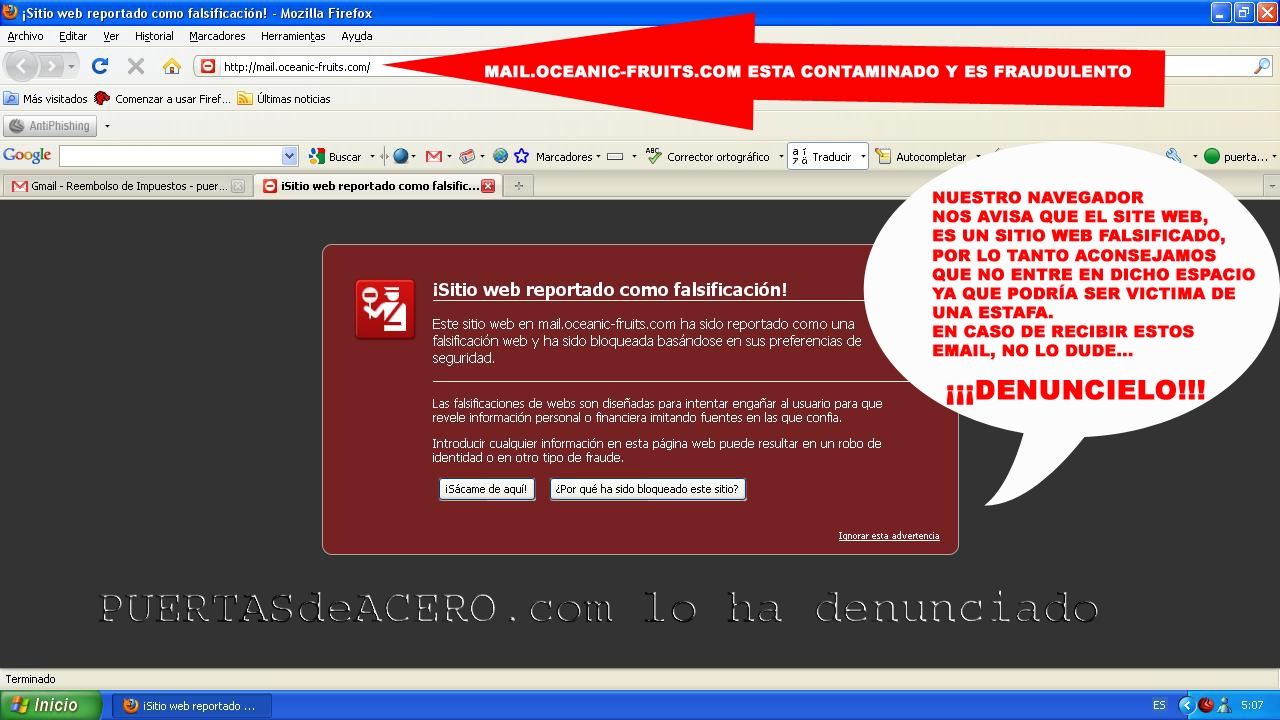Expand the Gmail icon dropdown arrow

click(x=450, y=157)
